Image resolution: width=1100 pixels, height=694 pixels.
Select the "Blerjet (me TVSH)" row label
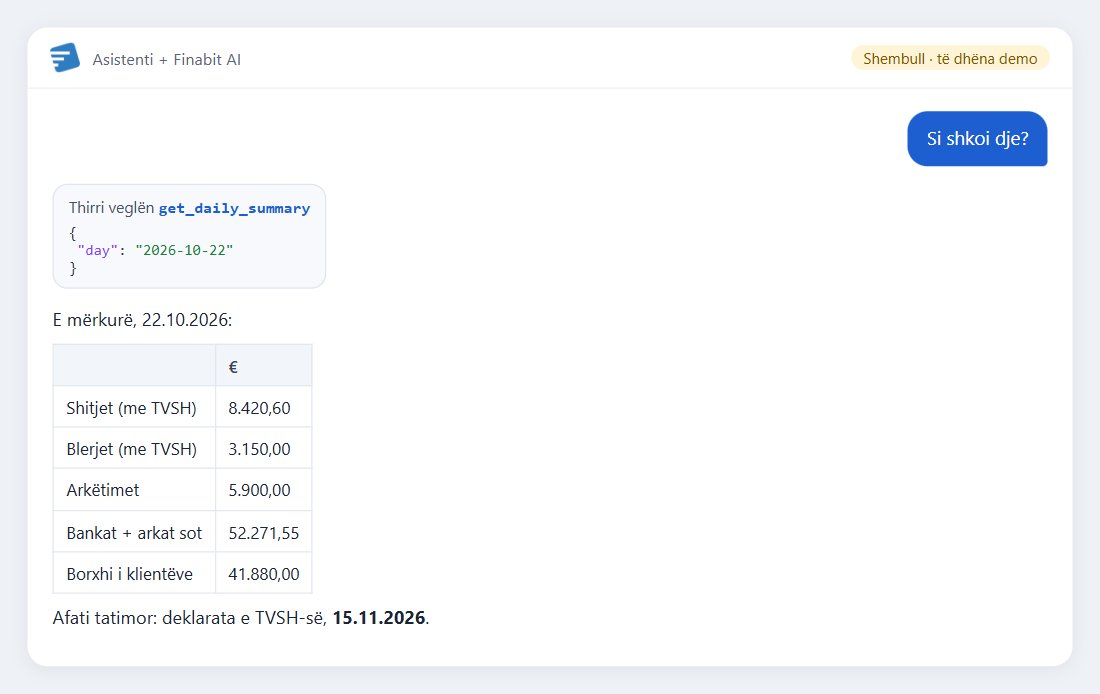tap(132, 449)
